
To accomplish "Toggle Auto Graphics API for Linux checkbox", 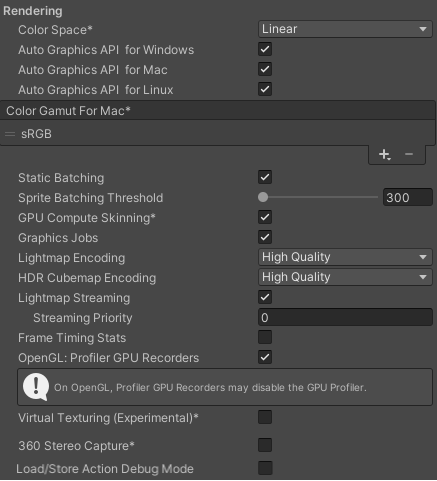I will coord(265,89).
